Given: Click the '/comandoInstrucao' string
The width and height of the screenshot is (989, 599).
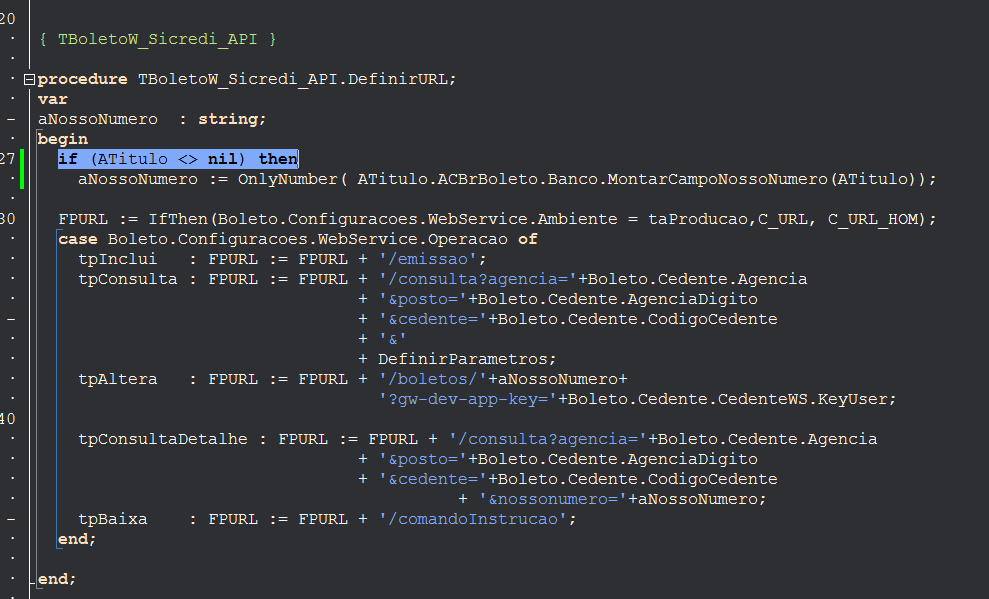Looking at the screenshot, I should 477,519.
